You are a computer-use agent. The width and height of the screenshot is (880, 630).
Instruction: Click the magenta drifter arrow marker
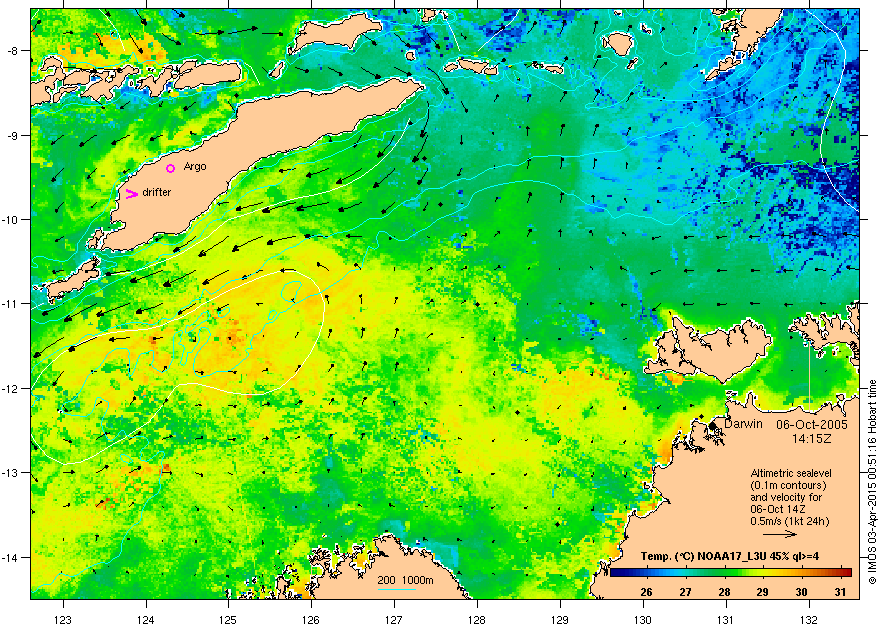point(131,194)
